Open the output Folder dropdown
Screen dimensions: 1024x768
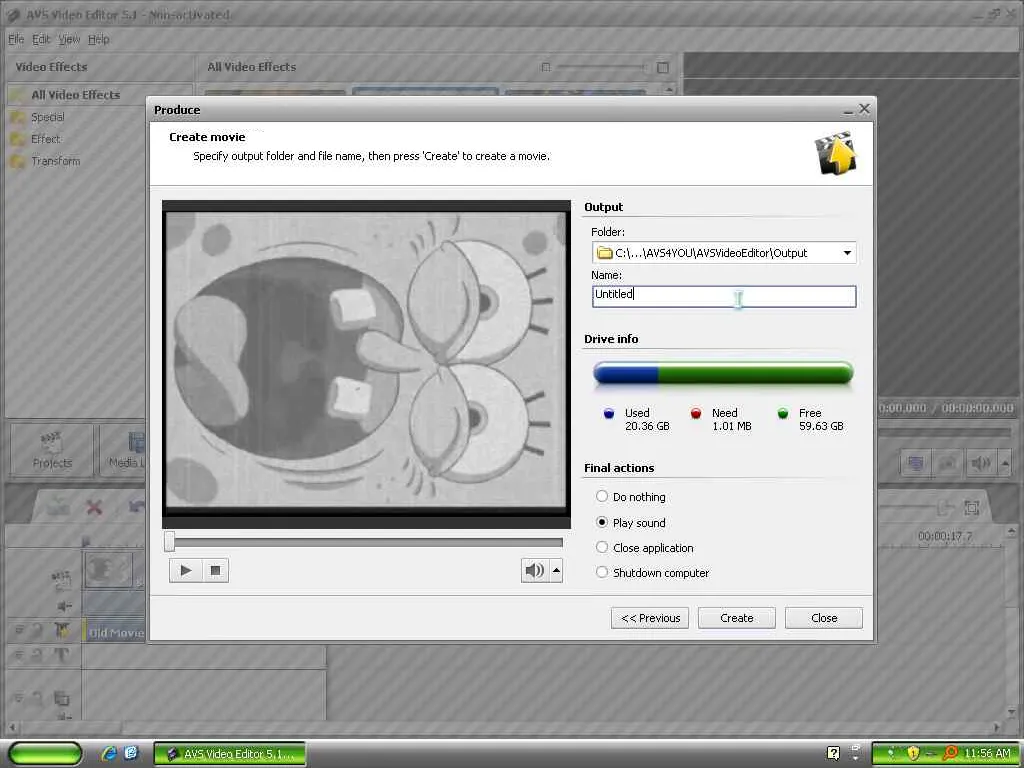tap(847, 253)
